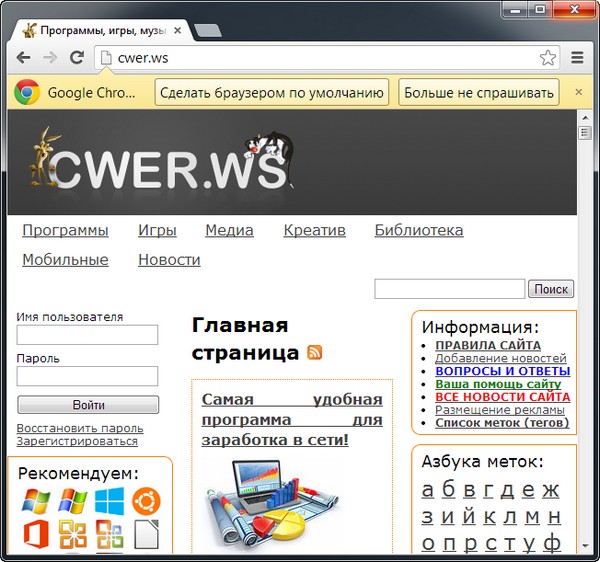Open the Chrome hamburger menu
600x562 pixels.
[x=577, y=58]
